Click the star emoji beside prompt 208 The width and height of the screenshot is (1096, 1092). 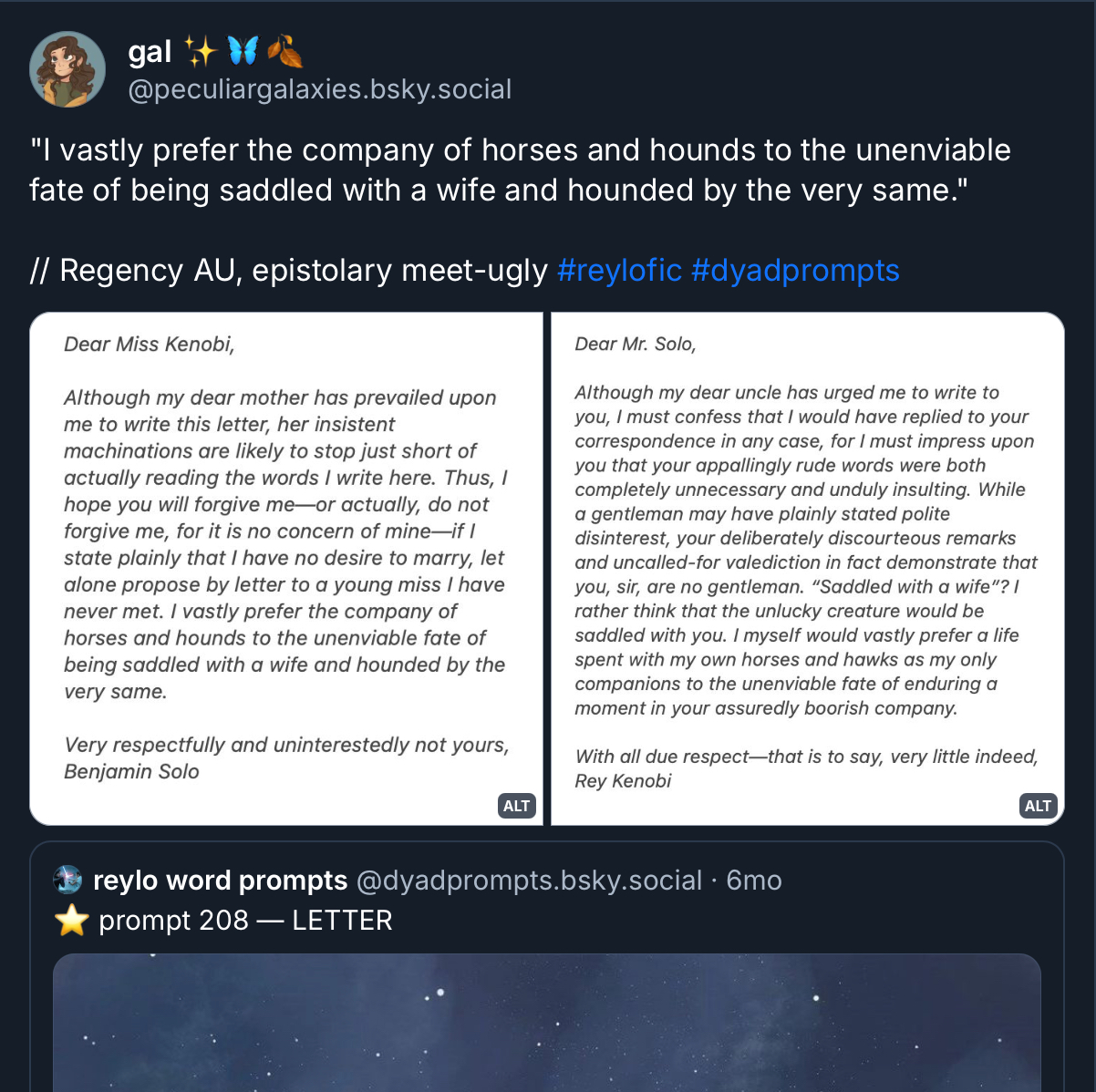coord(71,921)
